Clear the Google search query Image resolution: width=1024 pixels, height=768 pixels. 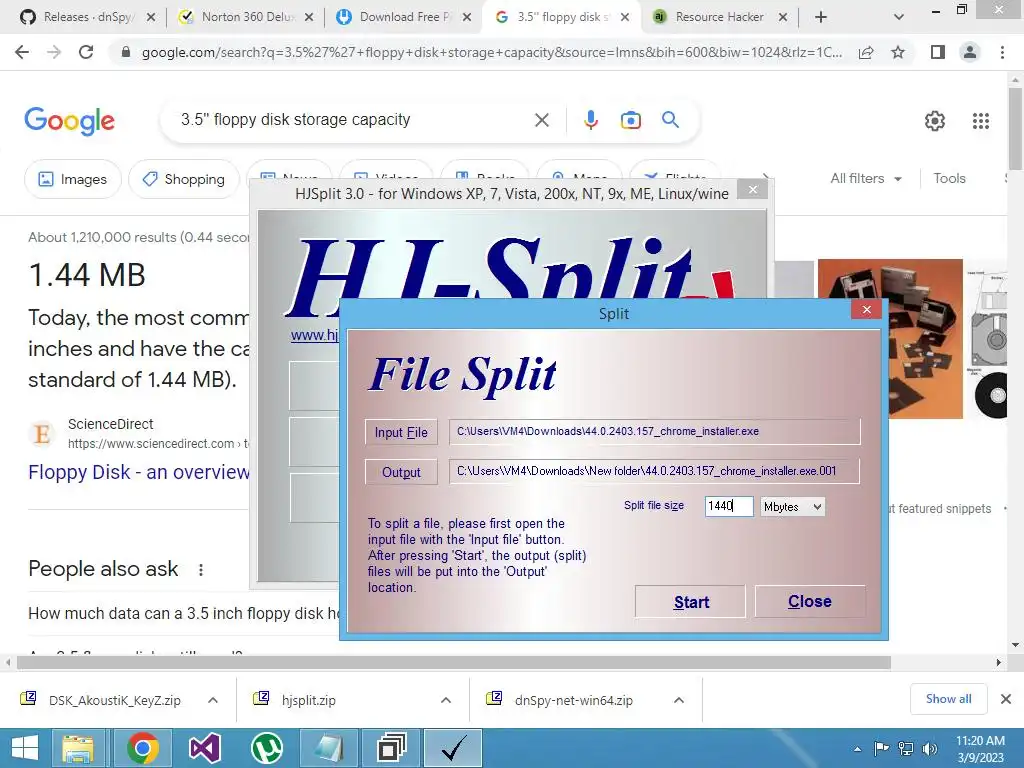[x=541, y=120]
